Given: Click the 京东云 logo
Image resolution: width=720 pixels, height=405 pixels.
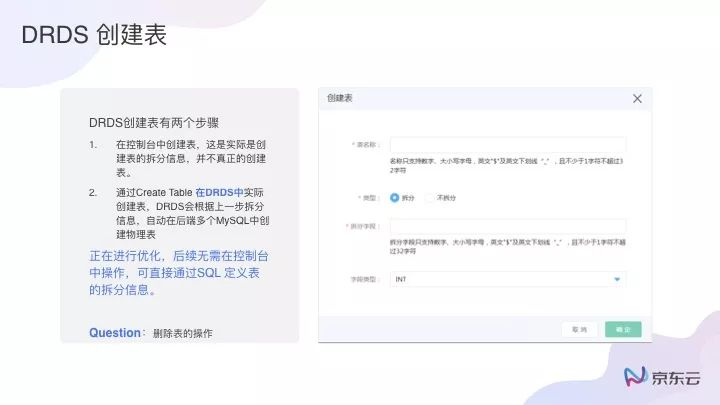Looking at the screenshot, I should pos(662,377).
